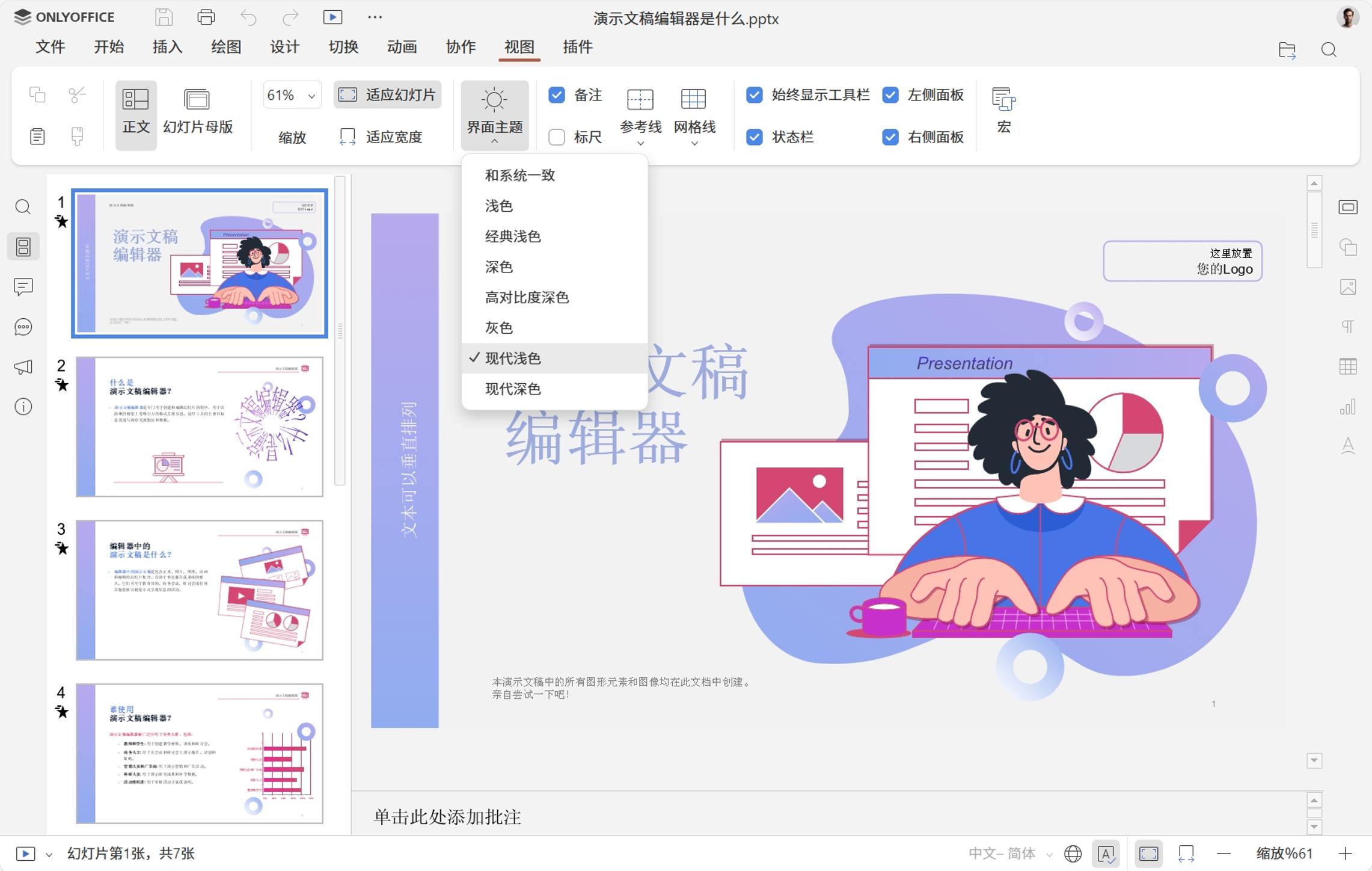Viewport: 1372px width, 871px height.
Task: Open left sidebar comments icon
Action: coord(23,287)
